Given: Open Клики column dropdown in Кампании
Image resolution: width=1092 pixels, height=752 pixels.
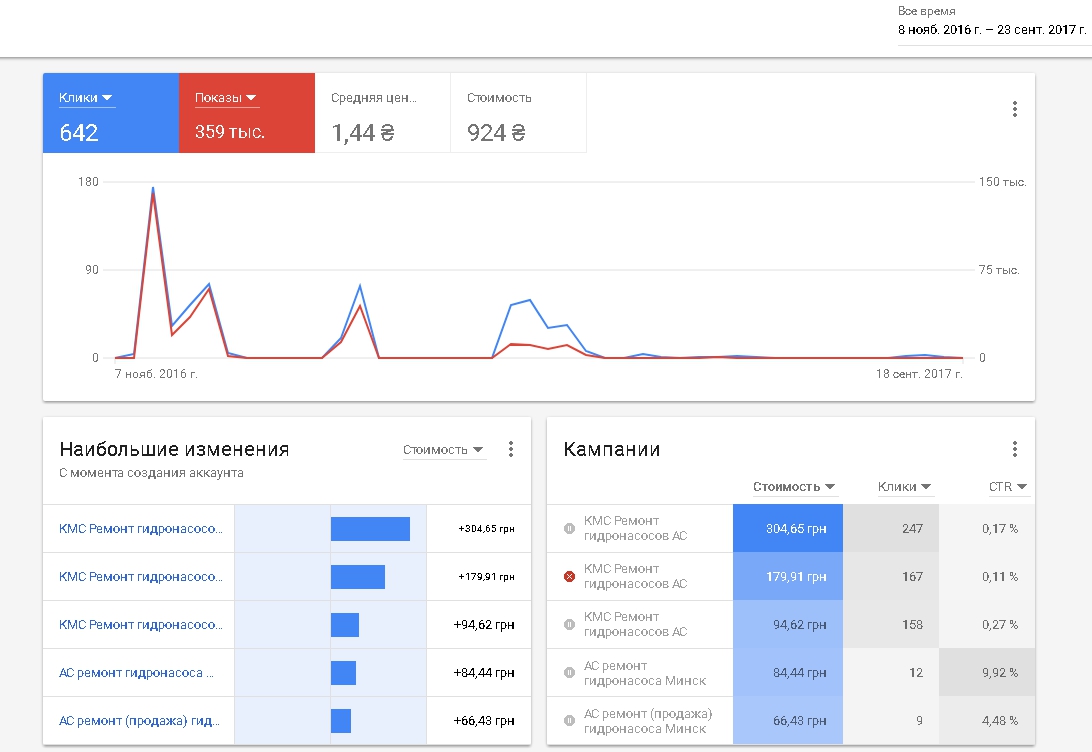Looking at the screenshot, I should [904, 487].
